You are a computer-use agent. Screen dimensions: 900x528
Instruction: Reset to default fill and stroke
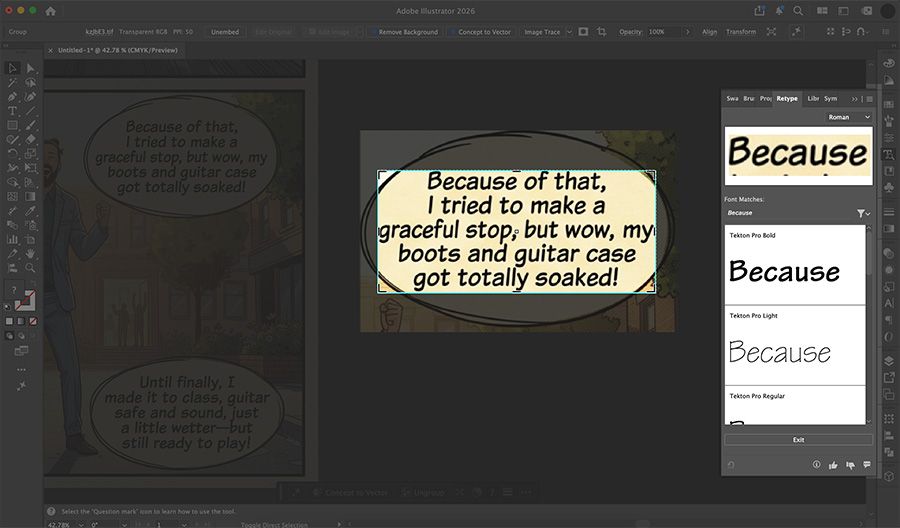tap(7, 307)
